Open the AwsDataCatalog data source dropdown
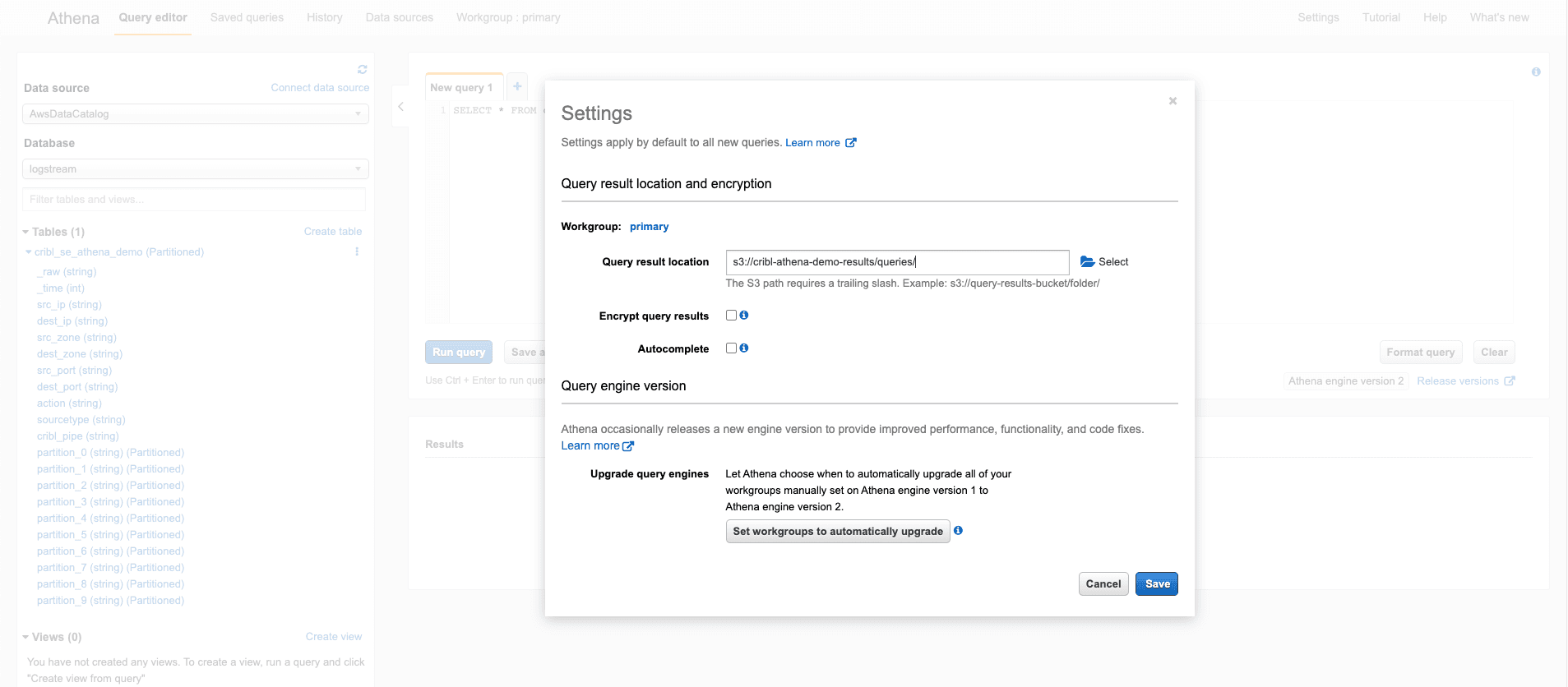 coord(195,114)
